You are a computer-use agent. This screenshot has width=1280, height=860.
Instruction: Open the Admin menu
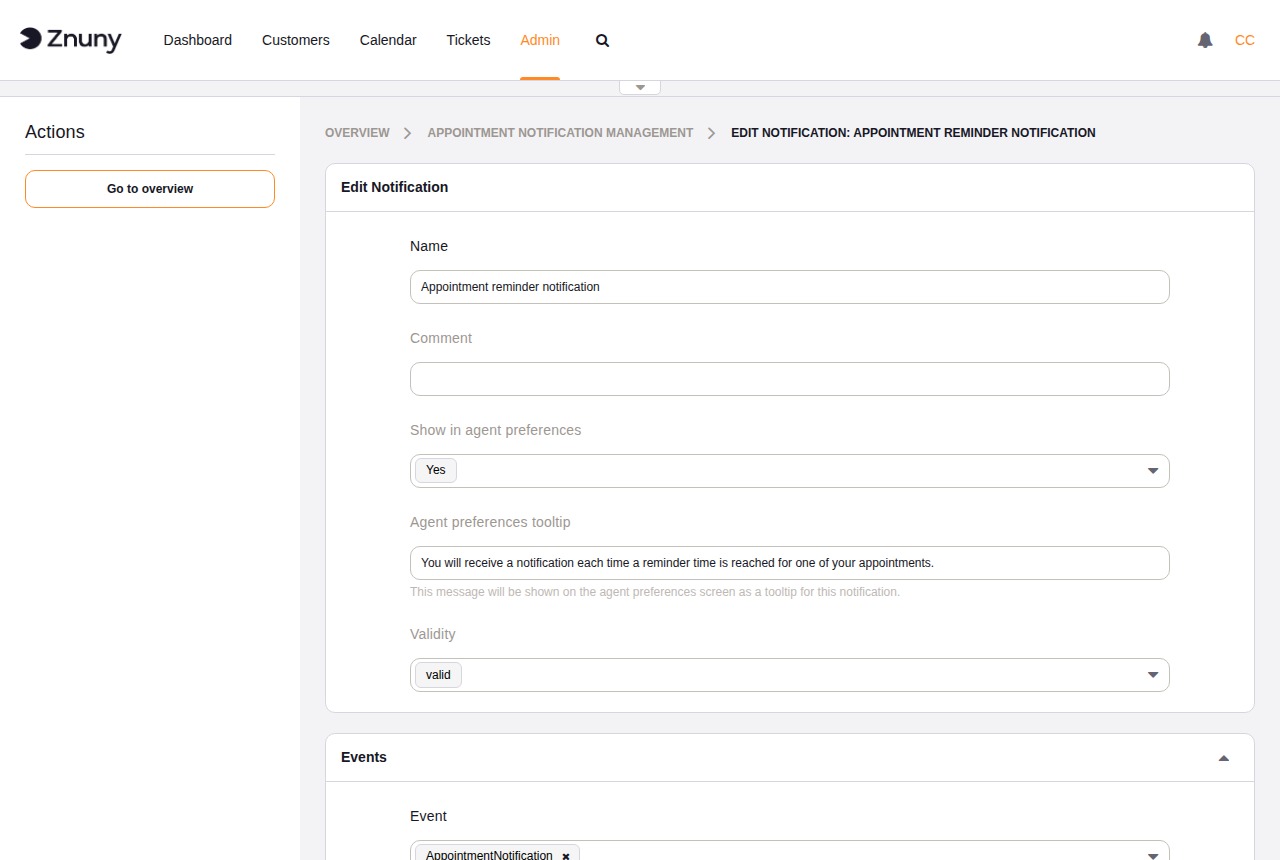pyautogui.click(x=540, y=40)
